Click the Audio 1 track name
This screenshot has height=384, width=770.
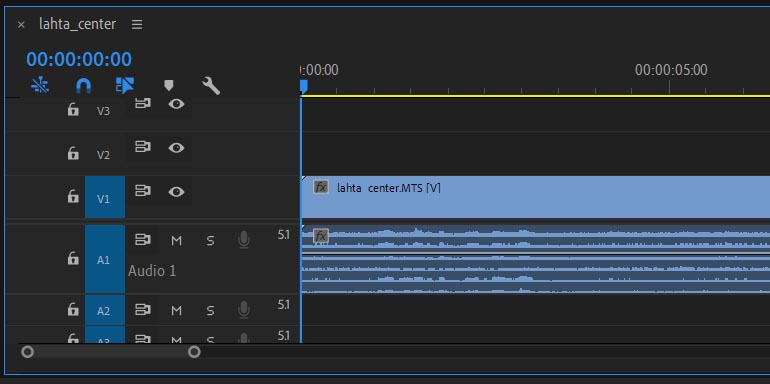[x=152, y=271]
